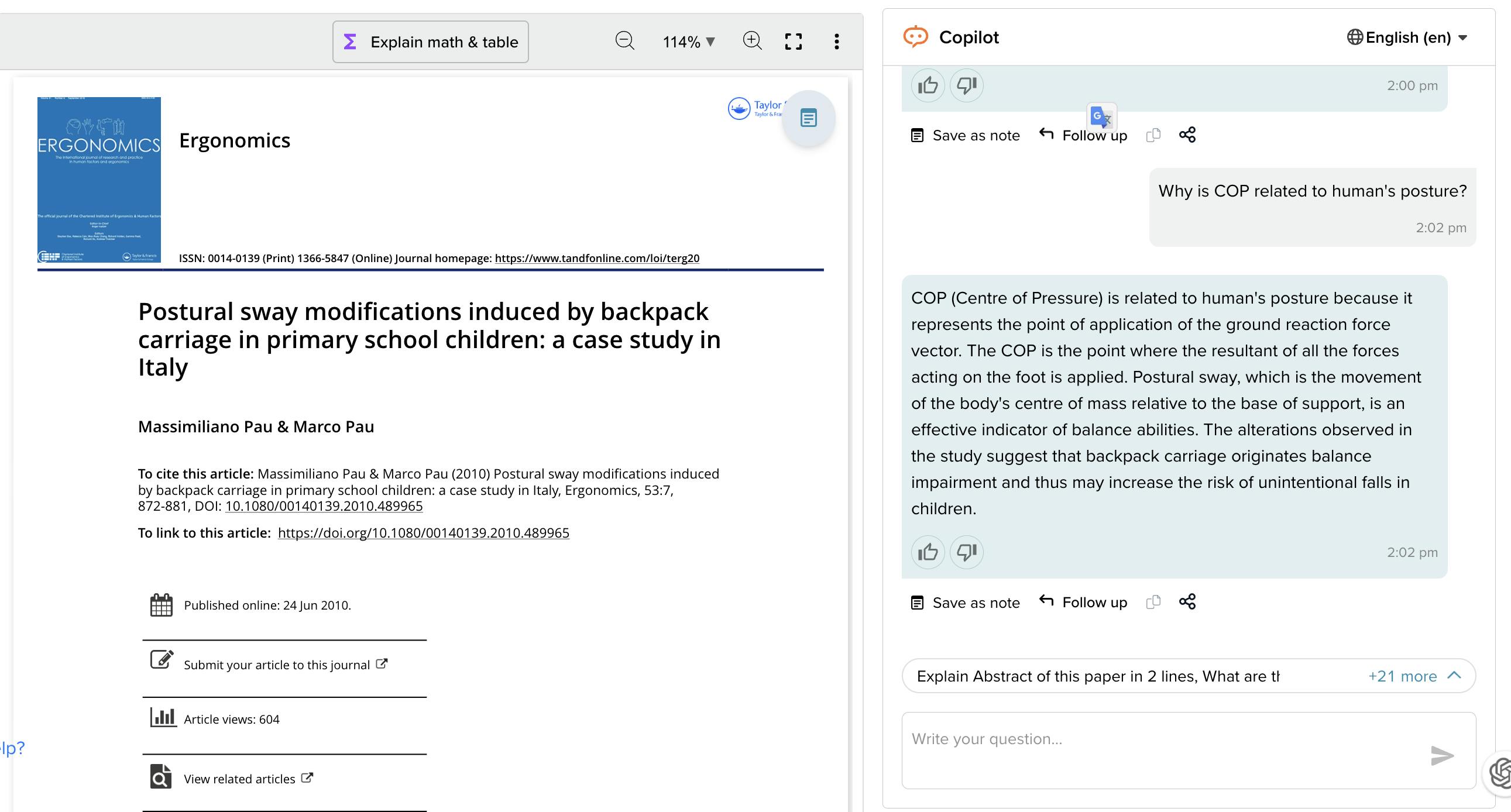Click the Taylor & Francis logo
1511x812 pixels.
tap(755, 108)
